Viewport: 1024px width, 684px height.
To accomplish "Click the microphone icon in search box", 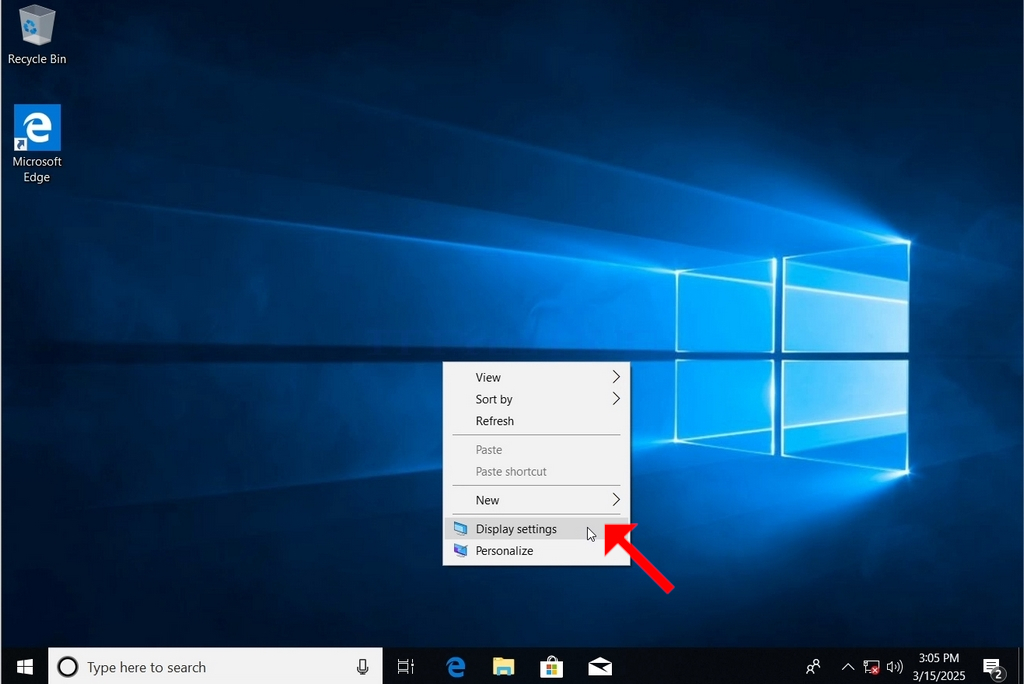I will click(362, 667).
